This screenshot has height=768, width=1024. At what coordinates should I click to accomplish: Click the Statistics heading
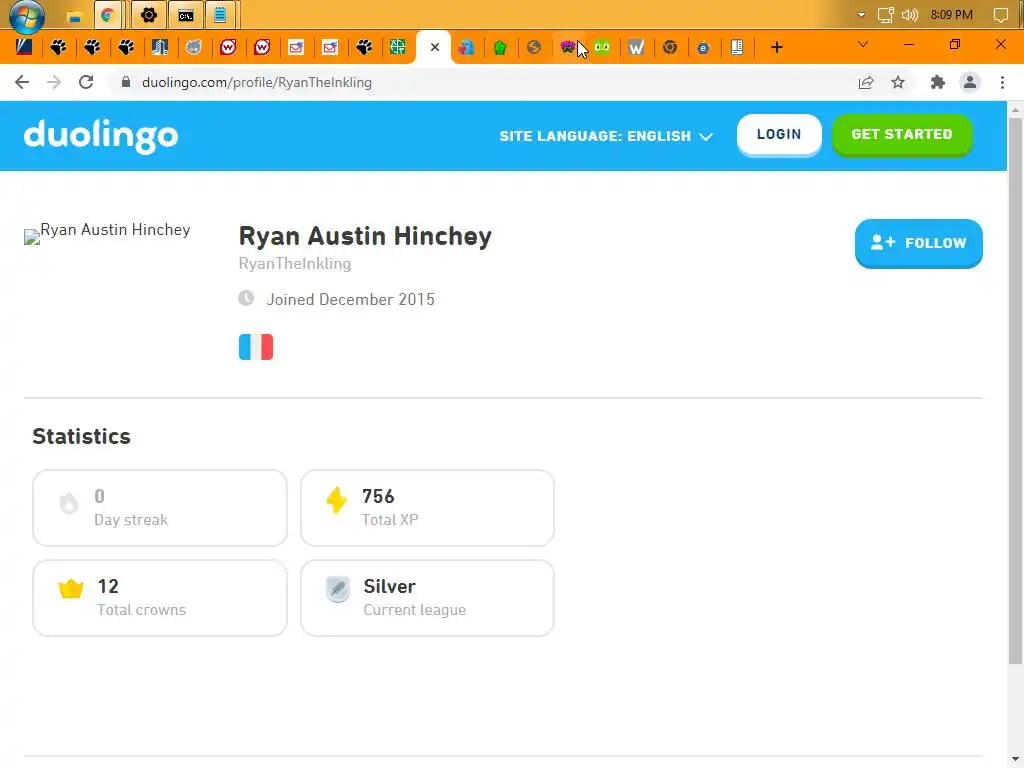tap(82, 436)
